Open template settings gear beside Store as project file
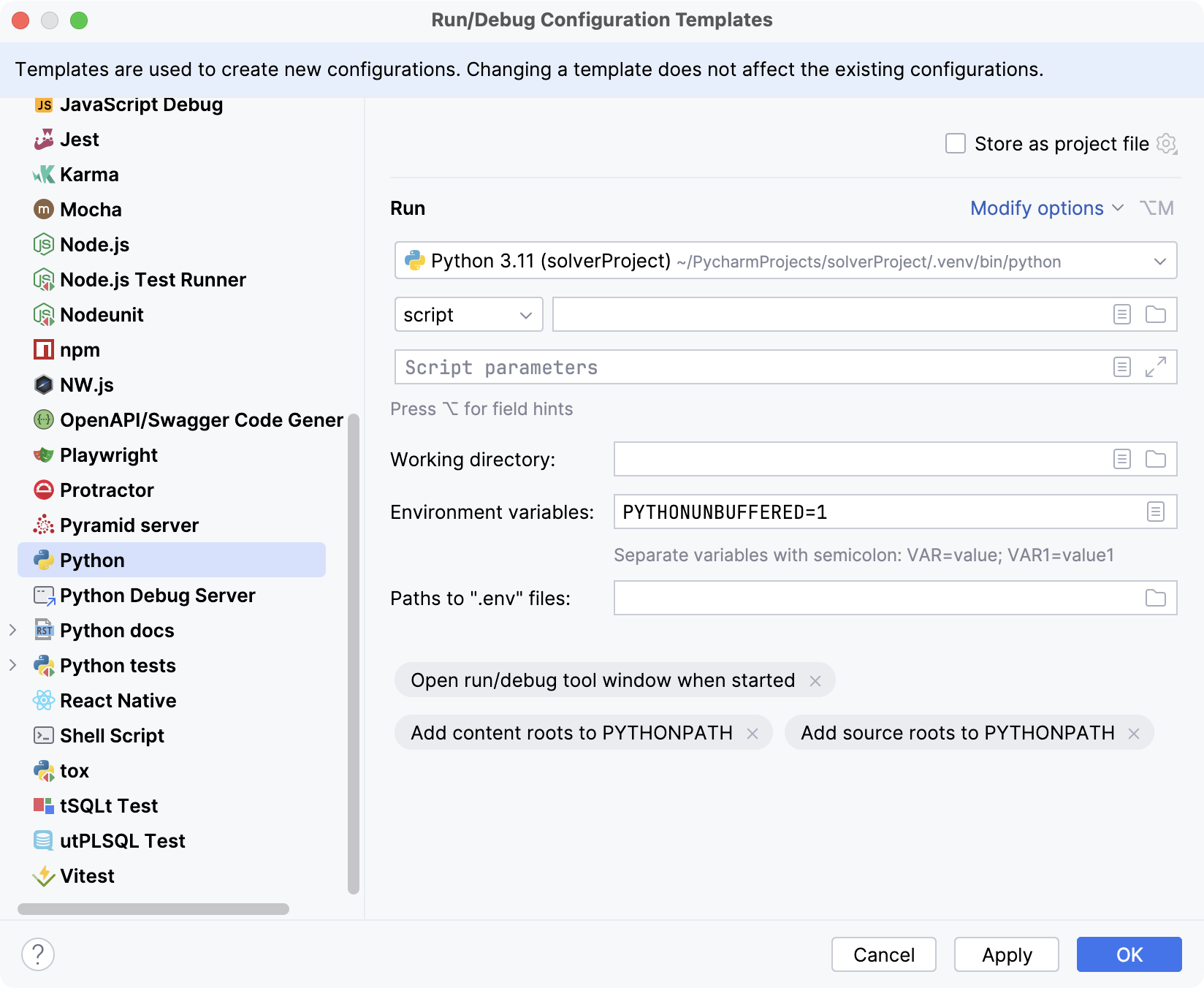The width and height of the screenshot is (1204, 988). [x=1166, y=144]
